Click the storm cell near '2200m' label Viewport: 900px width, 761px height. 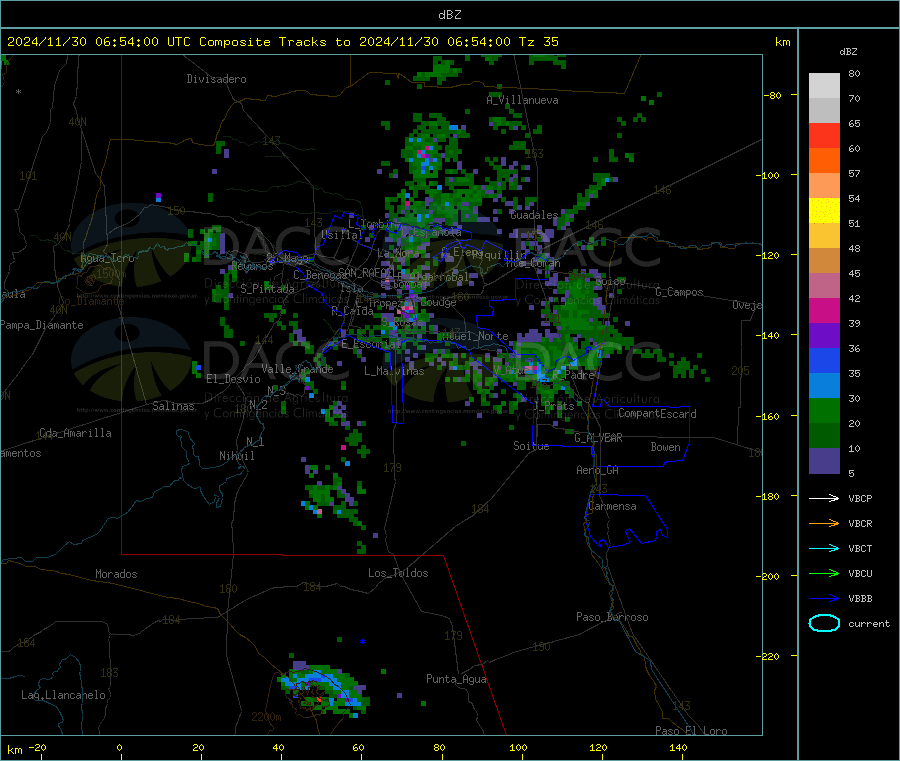[x=324, y=690]
